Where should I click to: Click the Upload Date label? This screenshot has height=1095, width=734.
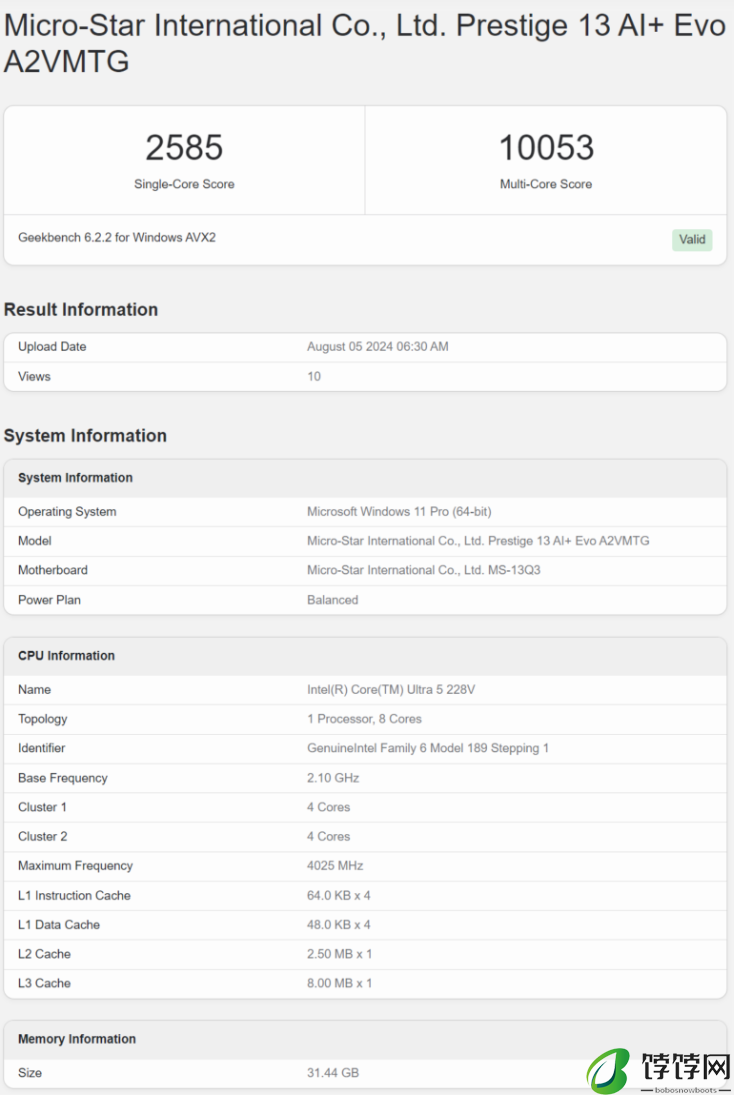point(52,347)
